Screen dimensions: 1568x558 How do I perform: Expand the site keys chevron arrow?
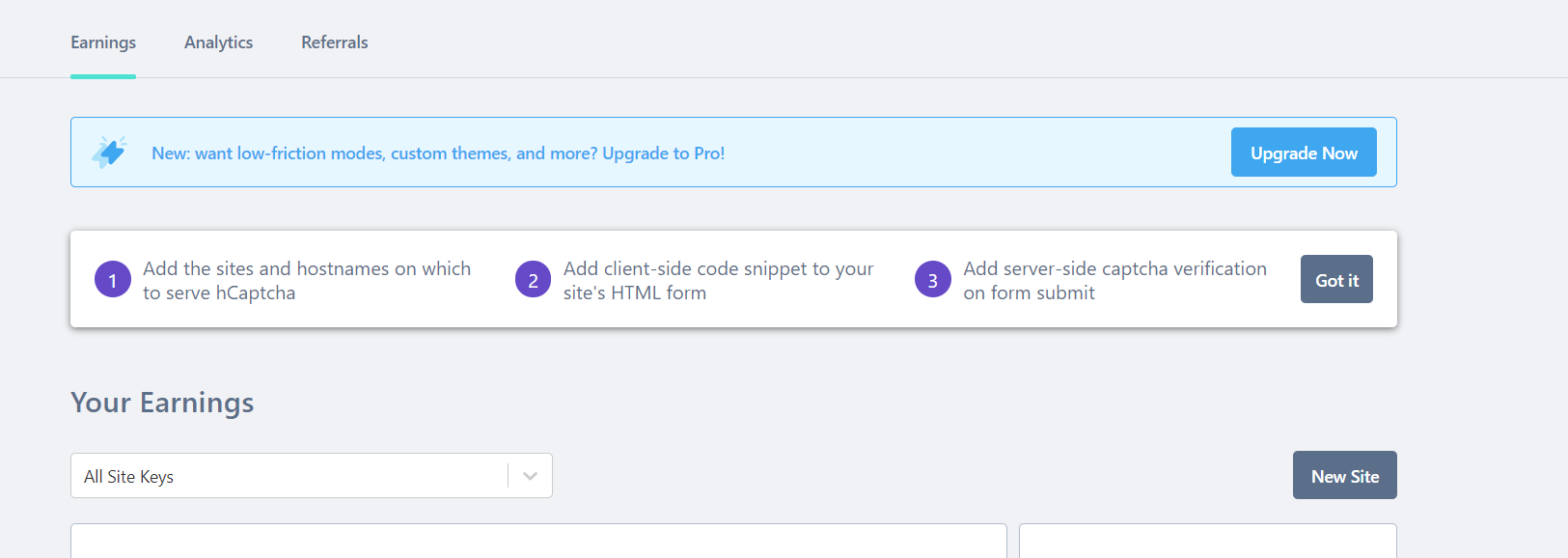(530, 476)
